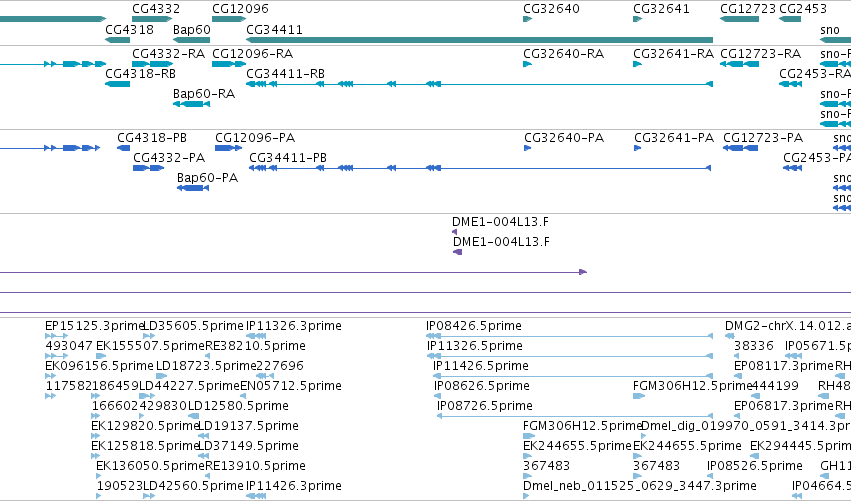
Task: Select the EP15125.3prime EST label
Action: click(94, 326)
